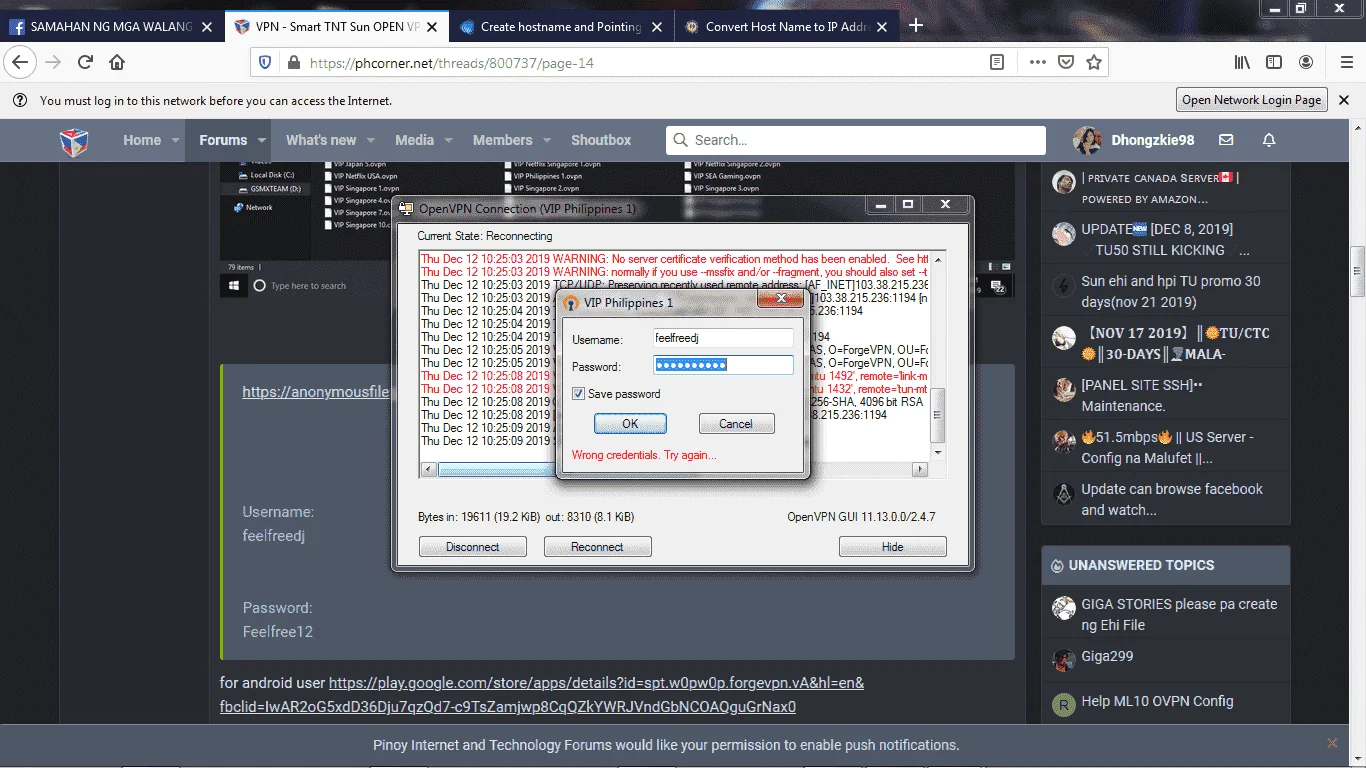Dismiss the push notification permission bar
This screenshot has height=768, width=1366.
pos(1332,743)
